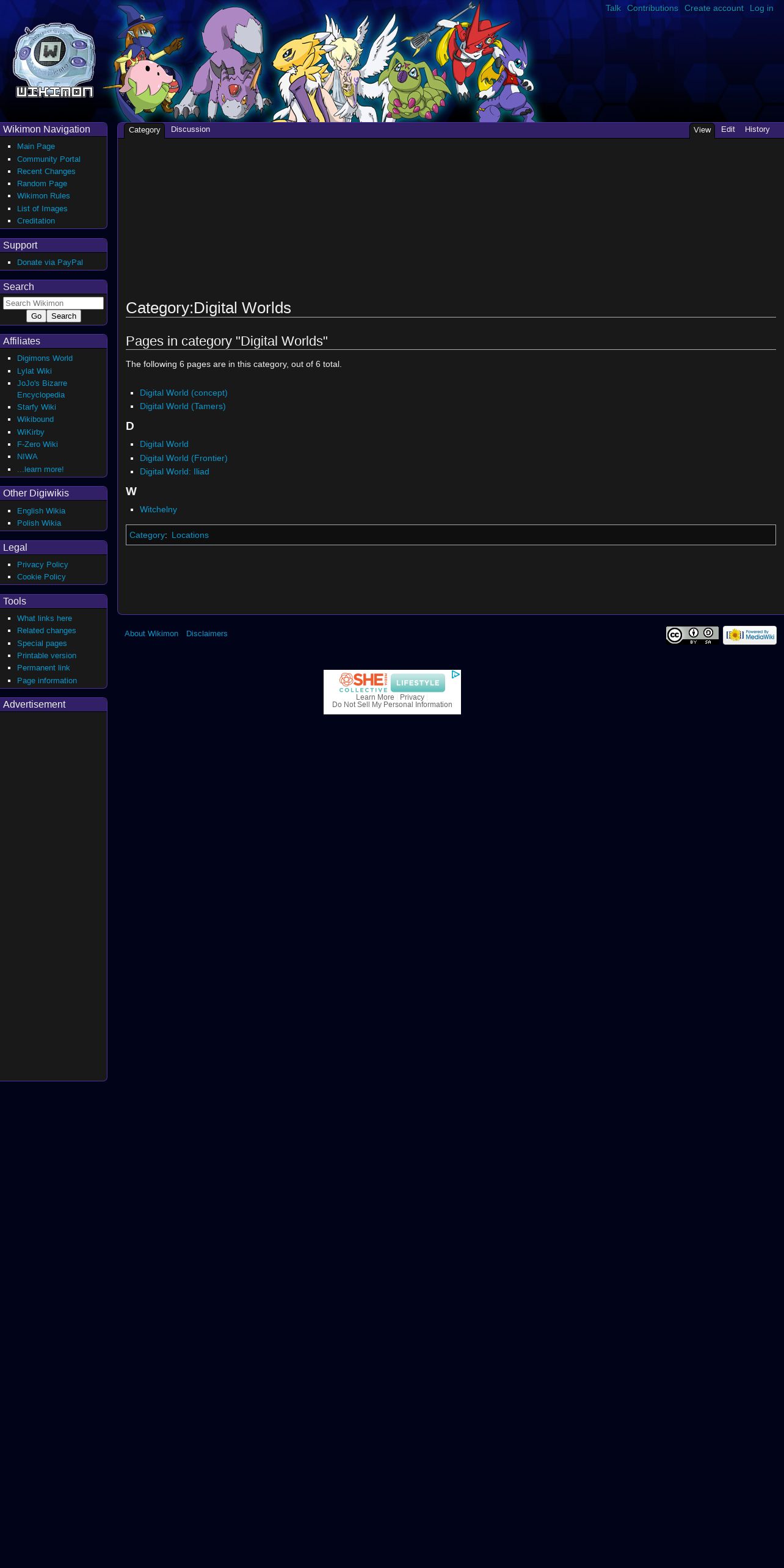
Task: Click the NIWA link
Action: [27, 457]
